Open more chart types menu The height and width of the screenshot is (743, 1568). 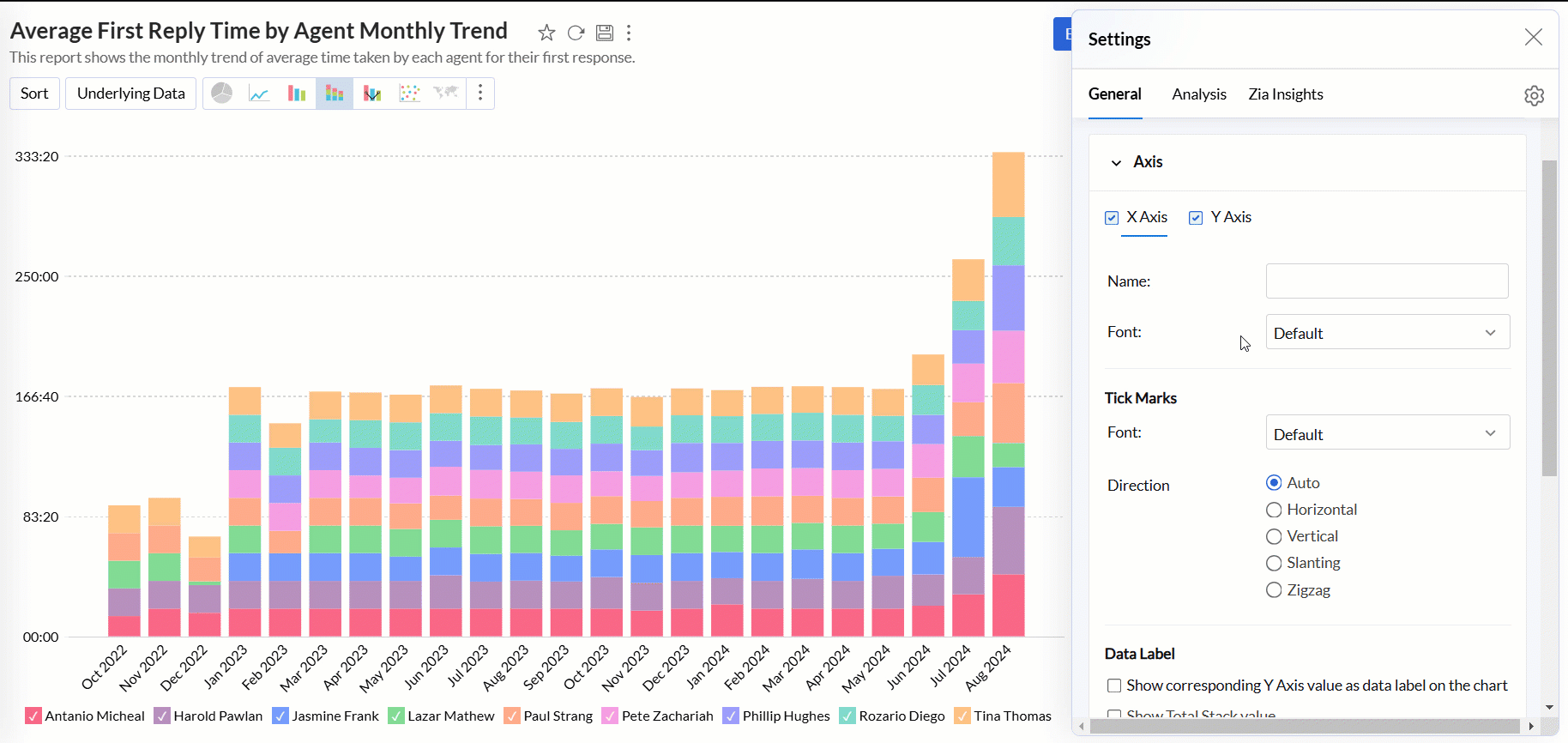(x=480, y=94)
